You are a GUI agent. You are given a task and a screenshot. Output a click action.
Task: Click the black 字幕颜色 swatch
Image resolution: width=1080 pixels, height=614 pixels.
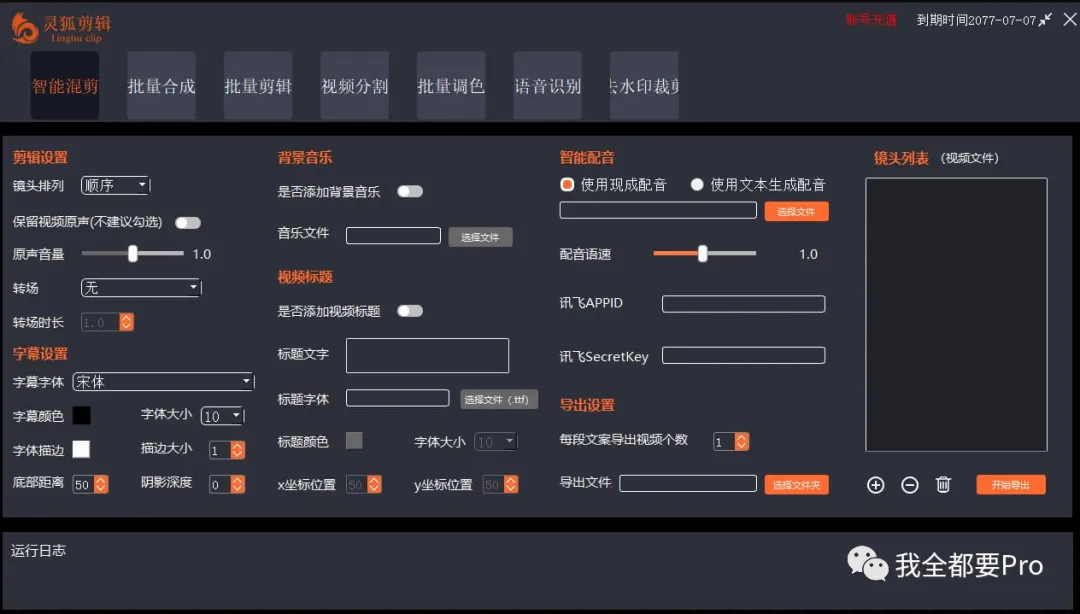click(x=81, y=415)
